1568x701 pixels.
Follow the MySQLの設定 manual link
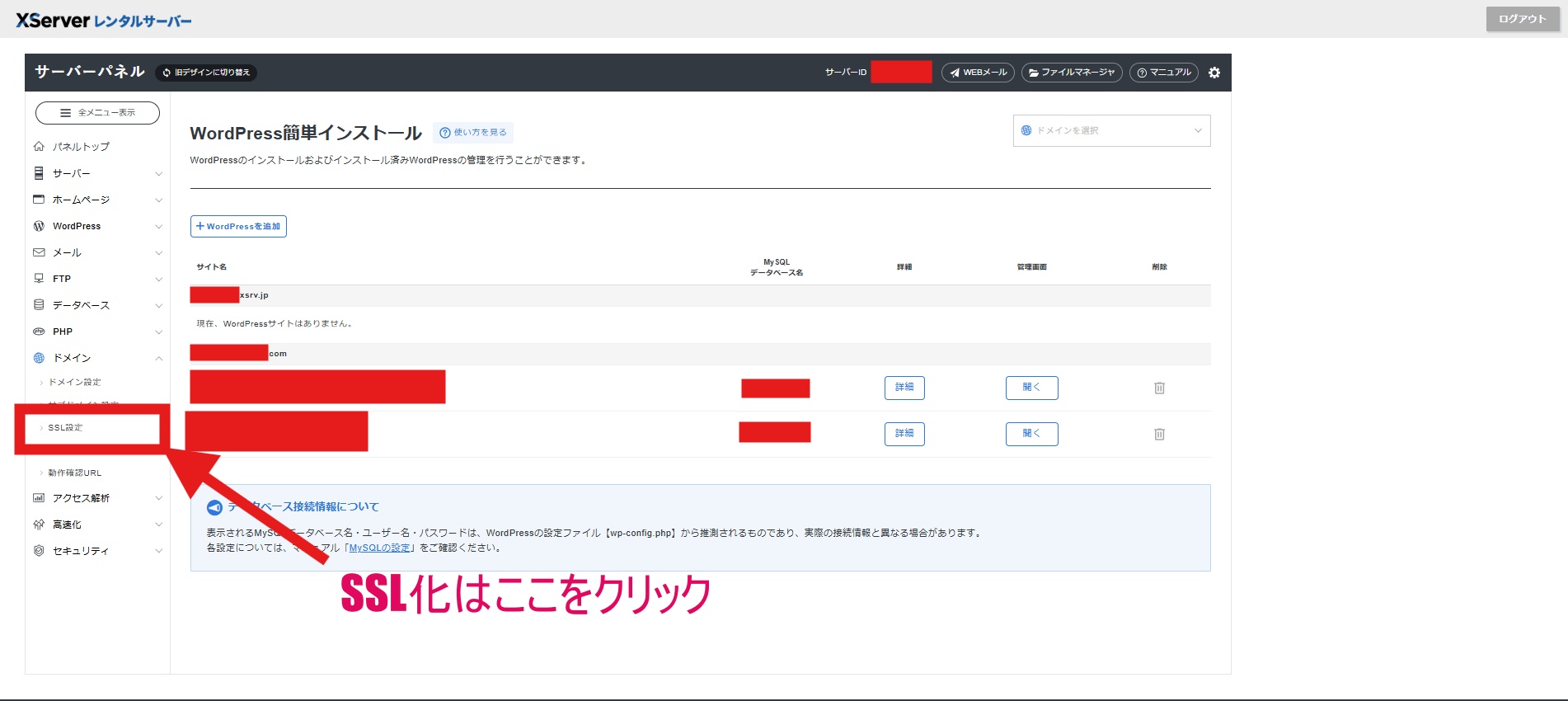click(x=380, y=548)
